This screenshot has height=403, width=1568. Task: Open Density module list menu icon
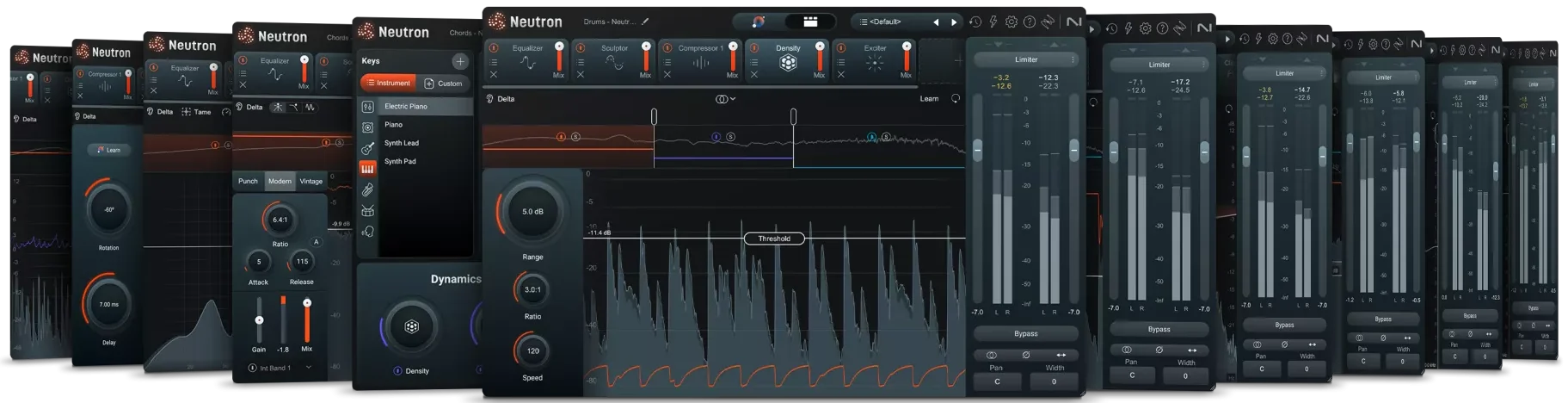click(x=754, y=62)
